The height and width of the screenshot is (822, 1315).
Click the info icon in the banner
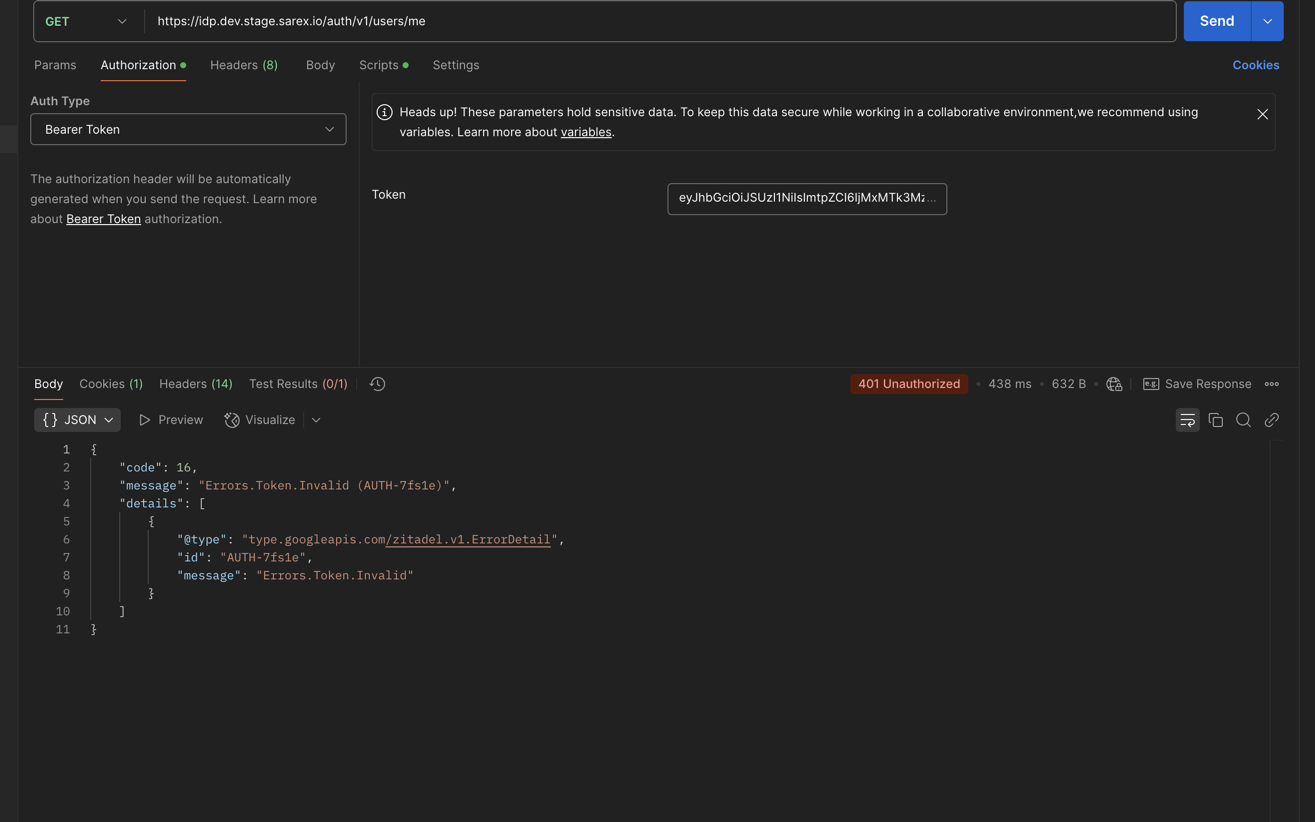click(384, 112)
